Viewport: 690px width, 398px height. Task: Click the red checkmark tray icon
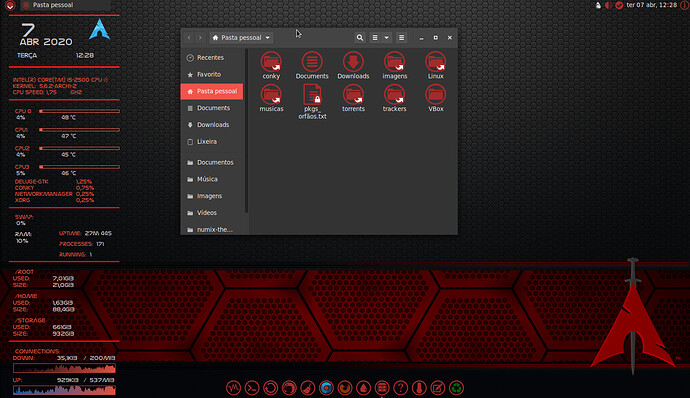[619, 5]
